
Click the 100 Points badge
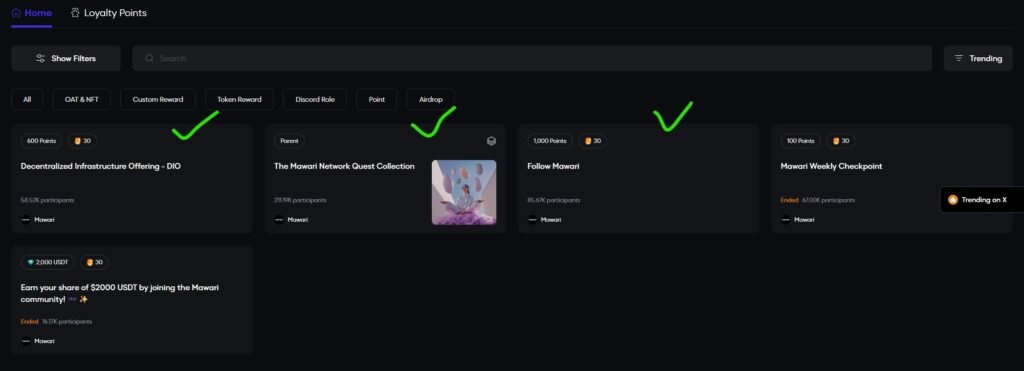coord(801,141)
